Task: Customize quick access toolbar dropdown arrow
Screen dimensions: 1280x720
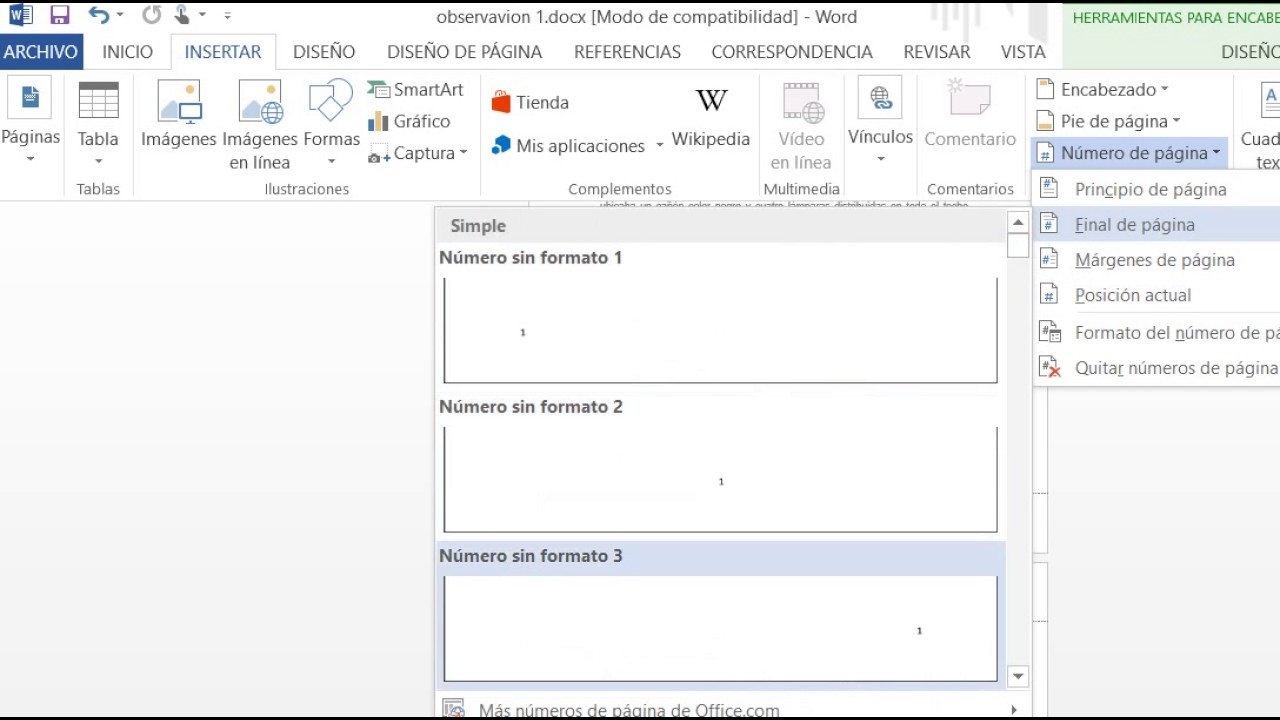Action: 228,16
